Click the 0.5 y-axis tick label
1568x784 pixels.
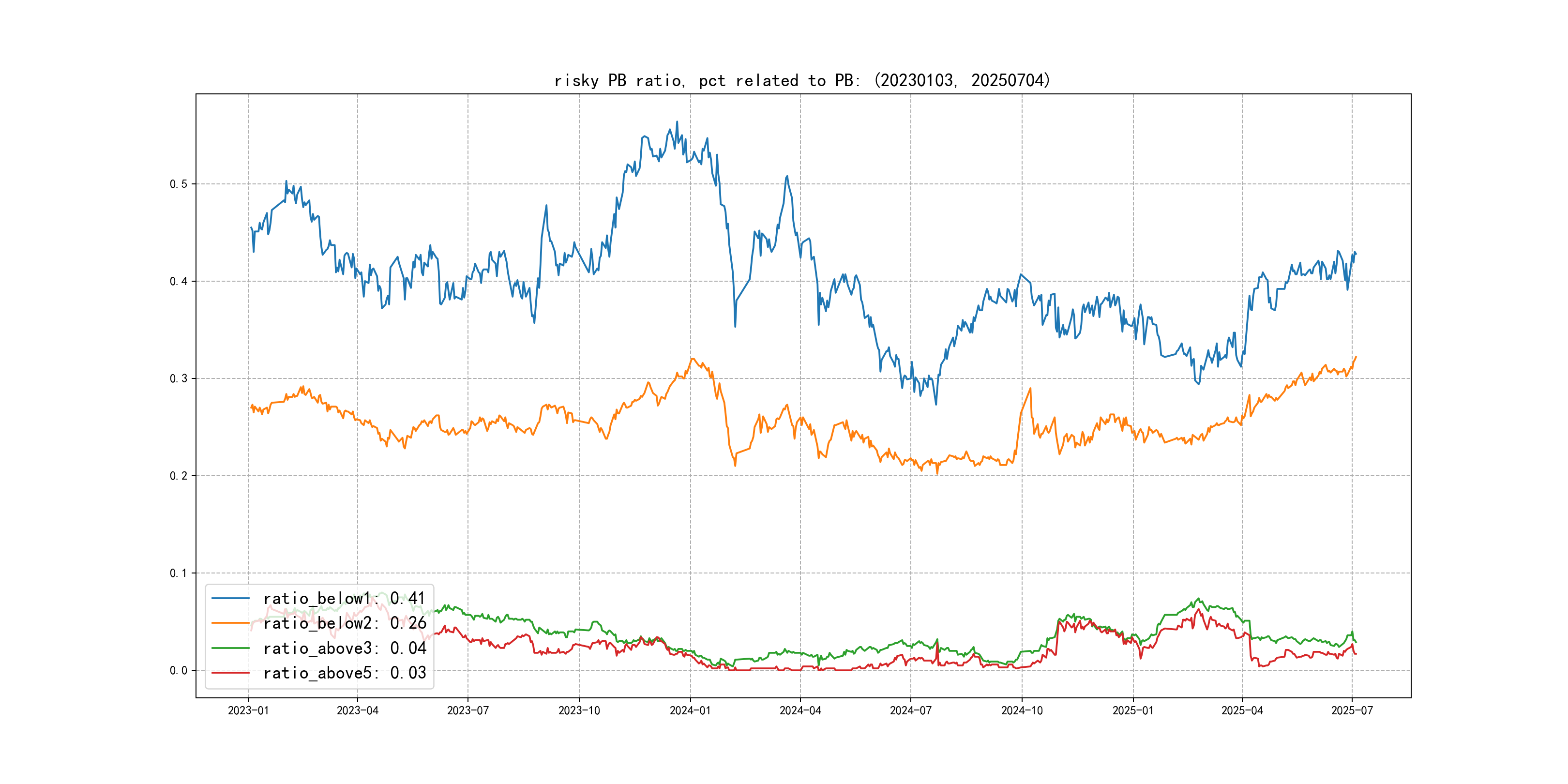(179, 184)
